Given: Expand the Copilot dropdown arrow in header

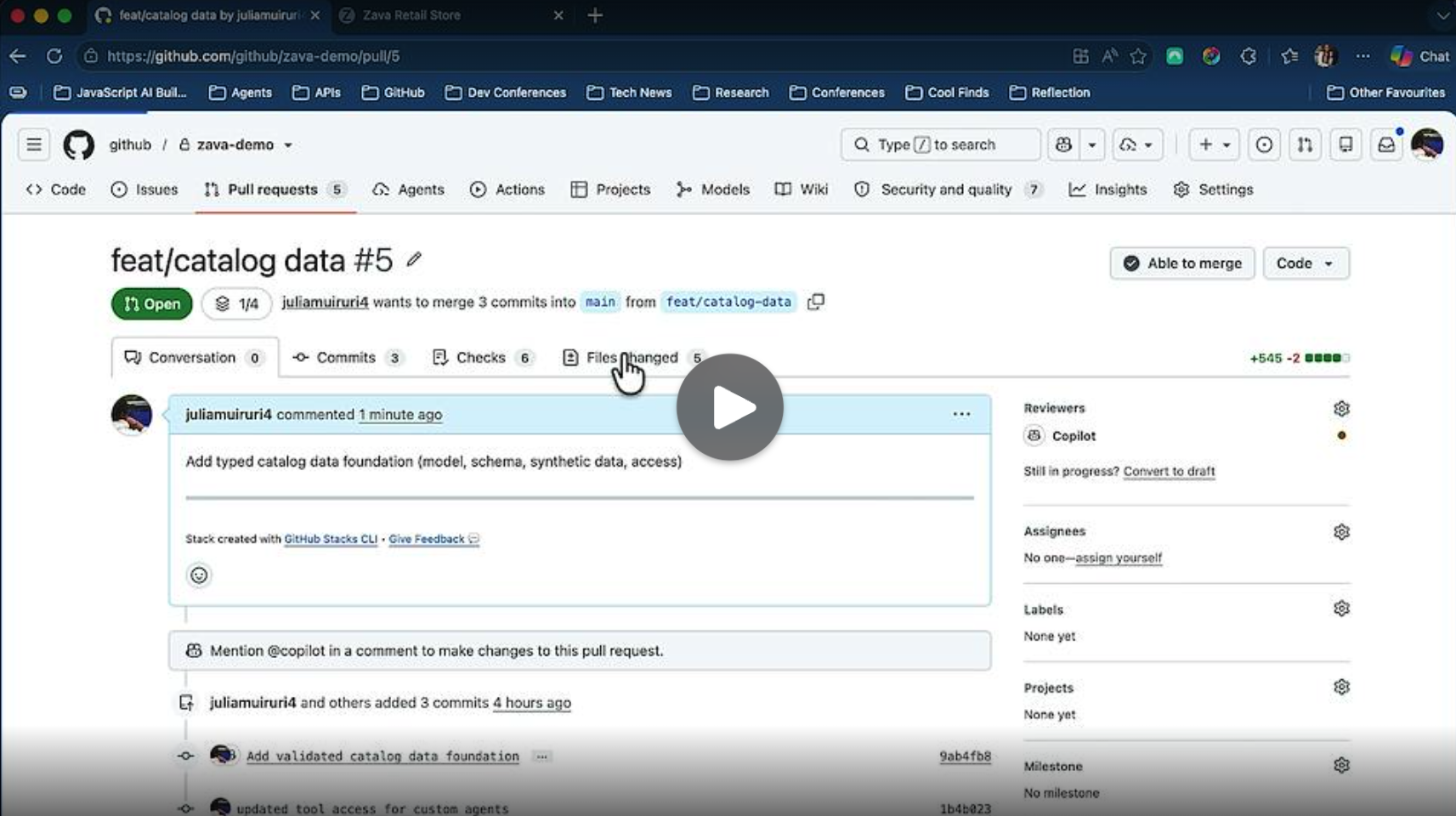Looking at the screenshot, I should coord(1092,144).
